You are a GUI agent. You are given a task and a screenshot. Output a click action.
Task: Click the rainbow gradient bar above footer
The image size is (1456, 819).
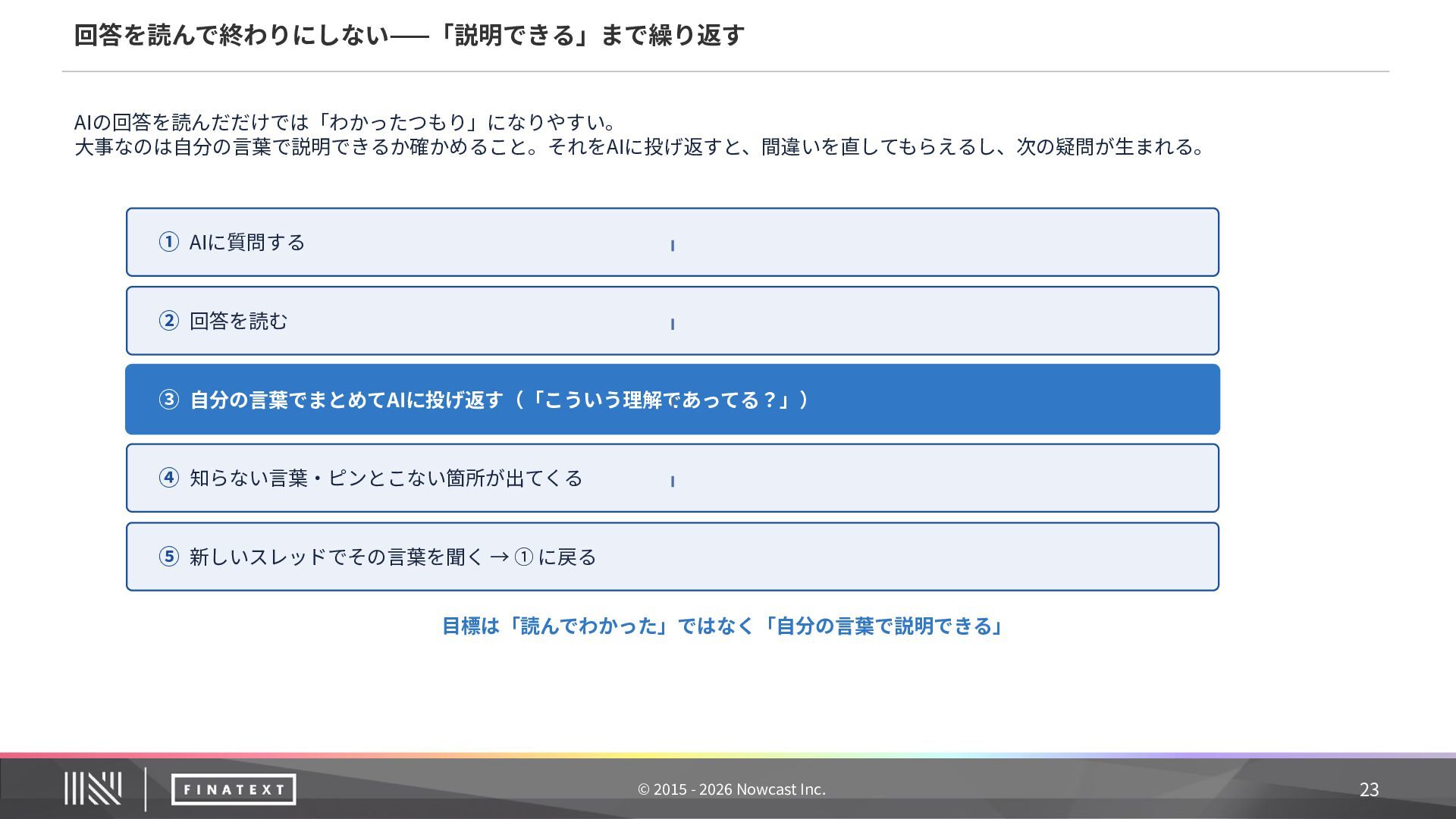coord(728,755)
